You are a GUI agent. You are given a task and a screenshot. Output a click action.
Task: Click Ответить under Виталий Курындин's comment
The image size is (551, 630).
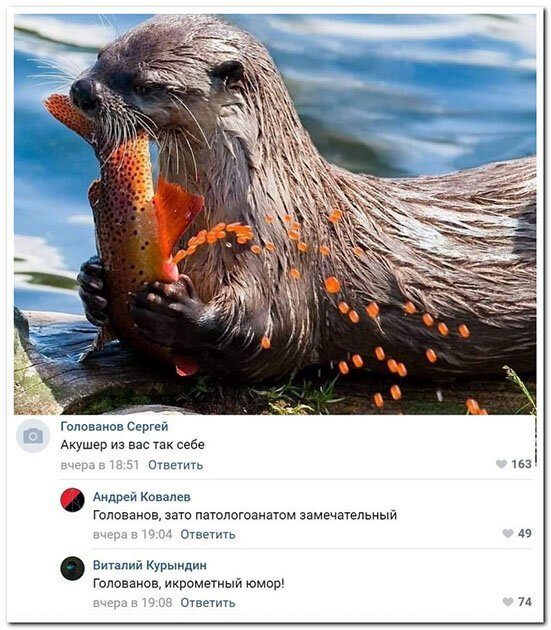(208, 603)
